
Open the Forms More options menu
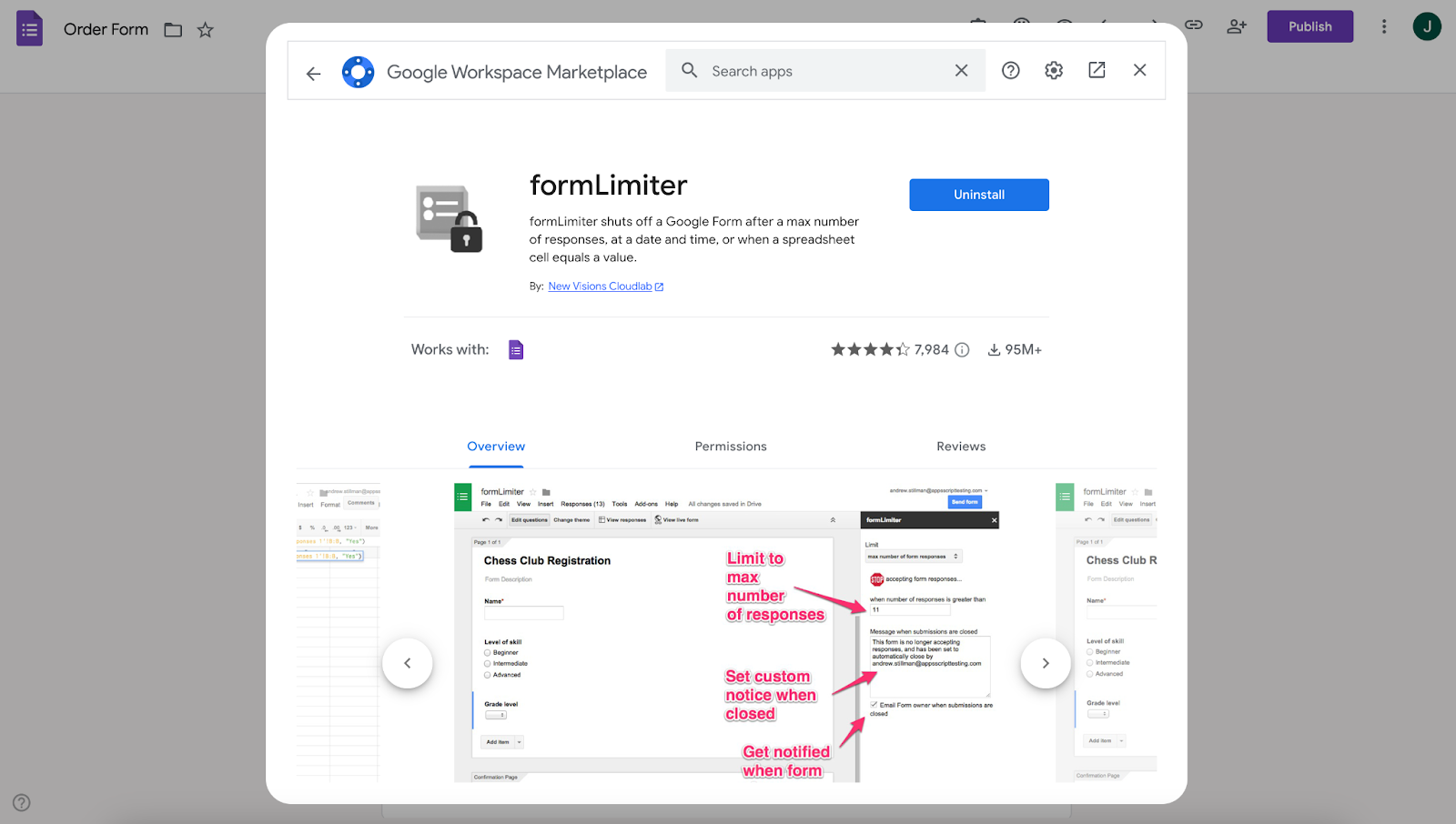(x=1384, y=26)
